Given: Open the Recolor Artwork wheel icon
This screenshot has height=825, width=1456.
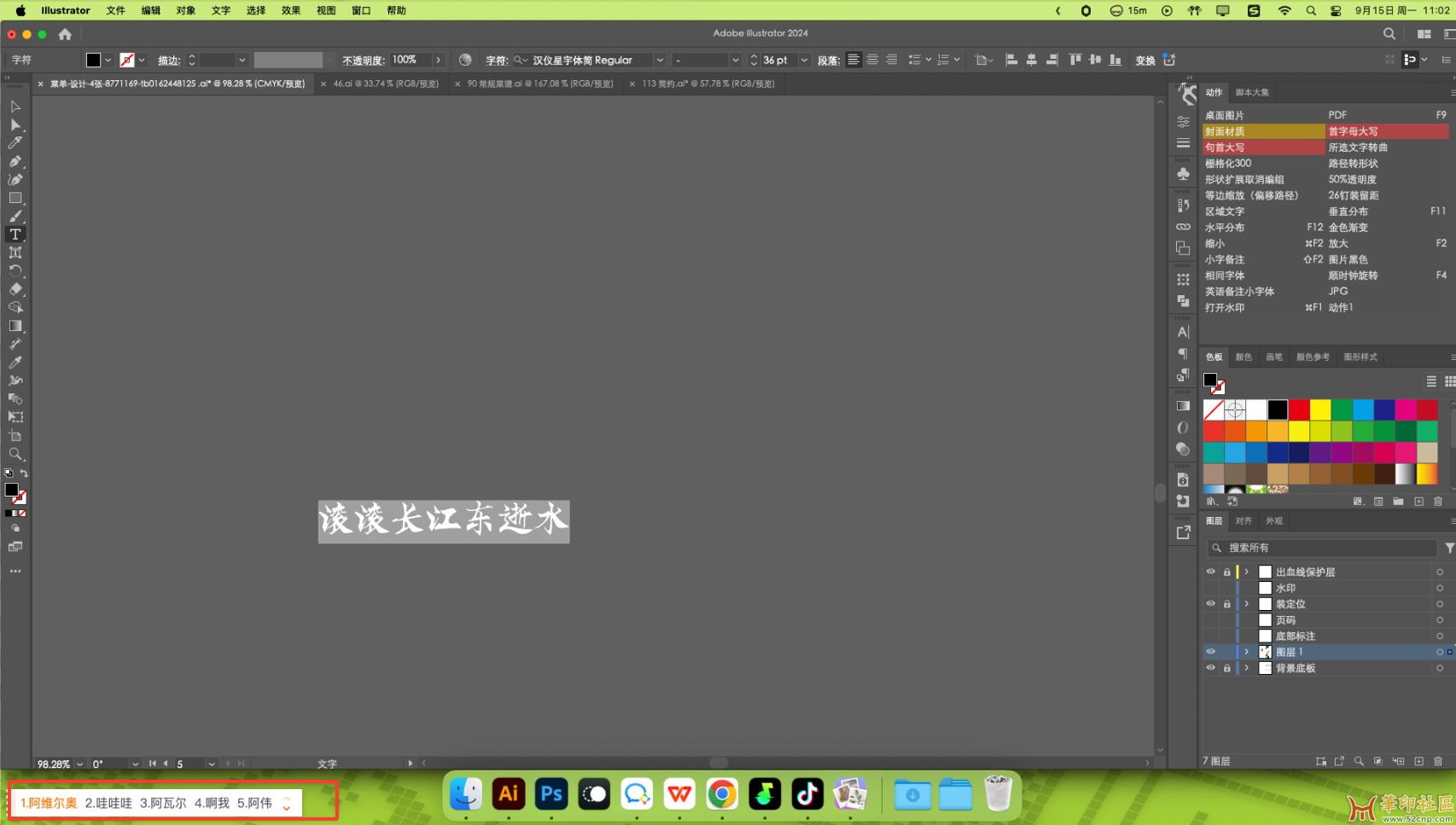Looking at the screenshot, I should pos(465,60).
